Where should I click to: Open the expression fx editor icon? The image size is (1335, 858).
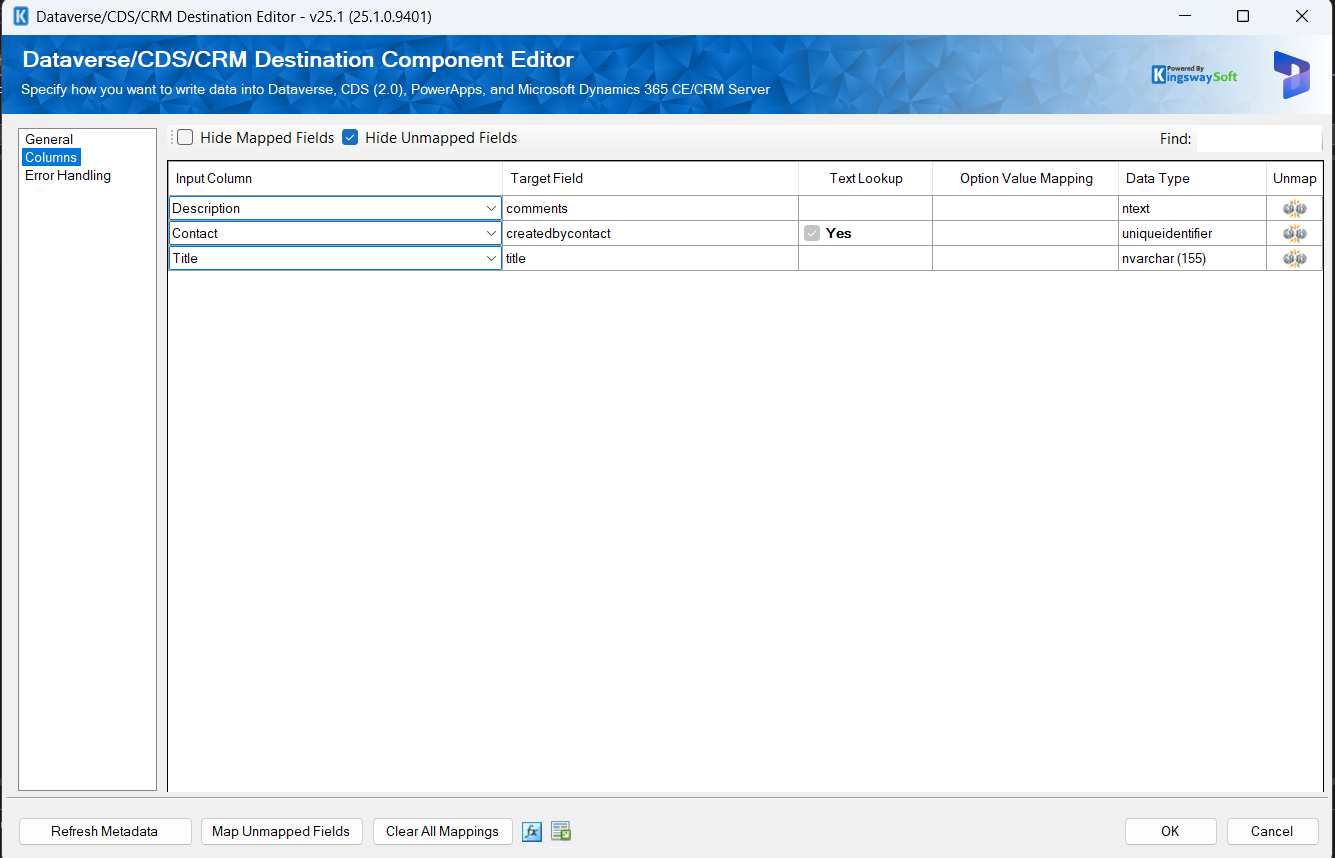(x=532, y=831)
